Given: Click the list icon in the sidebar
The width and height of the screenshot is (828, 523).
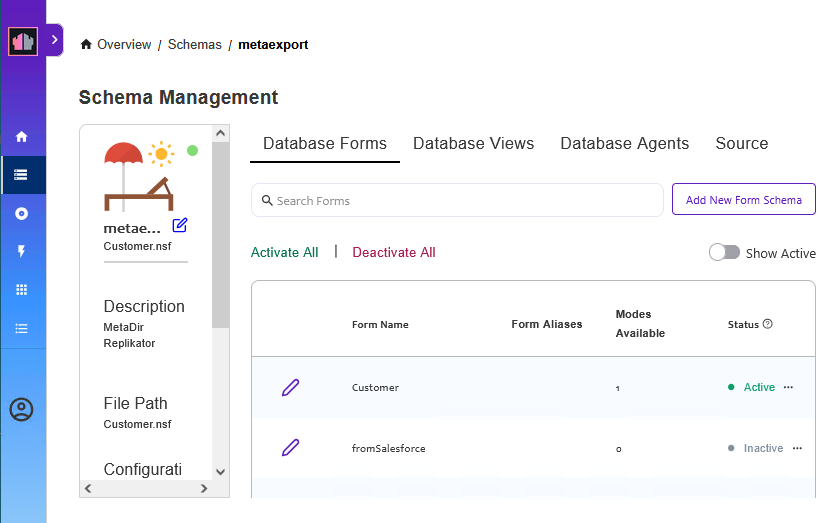Looking at the screenshot, I should pyautogui.click(x=21, y=328).
